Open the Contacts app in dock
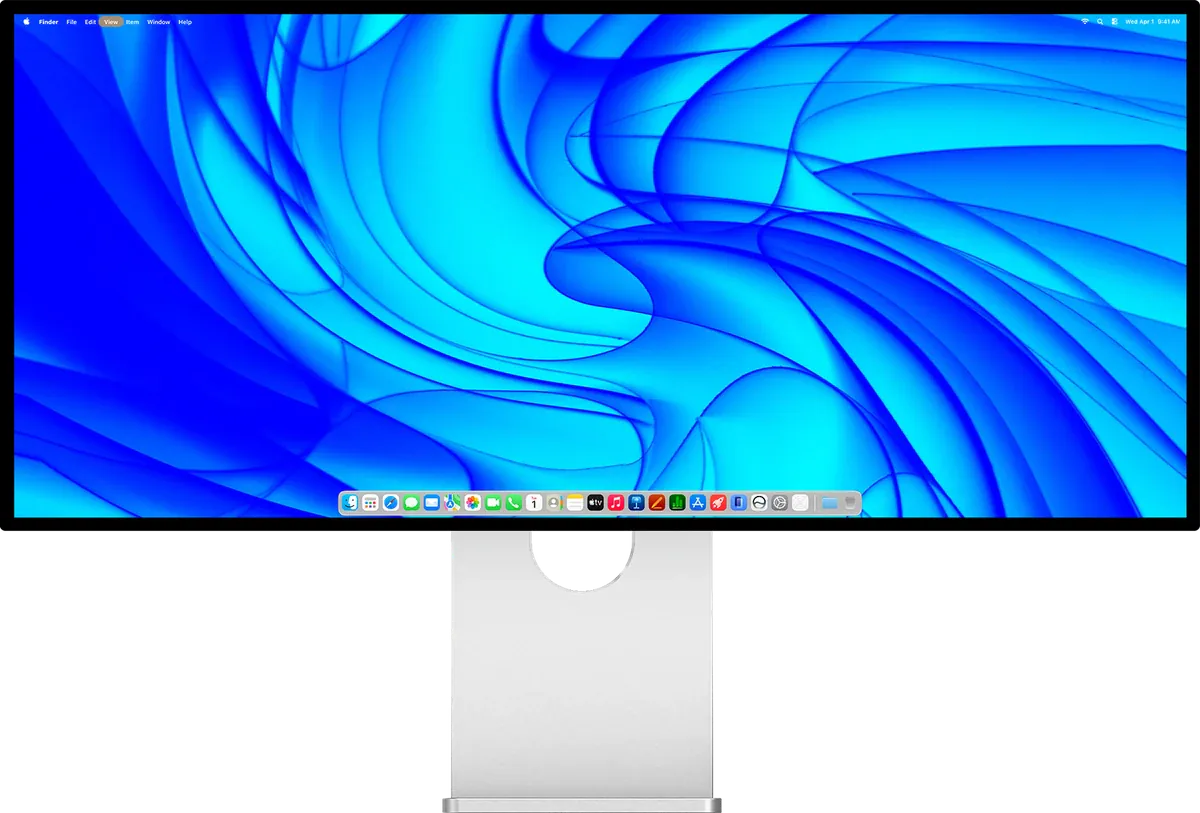Screen dimensions: 1200x813 tap(554, 503)
